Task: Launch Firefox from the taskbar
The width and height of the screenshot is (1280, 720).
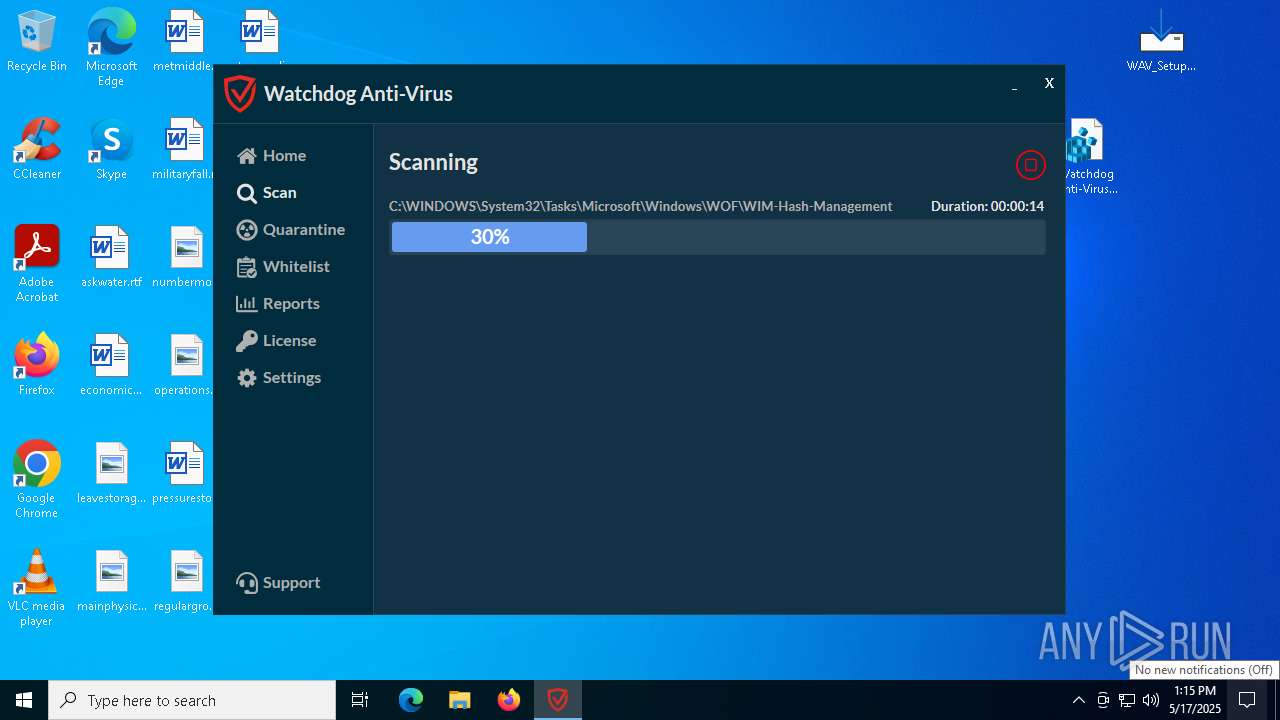Action: (x=509, y=700)
